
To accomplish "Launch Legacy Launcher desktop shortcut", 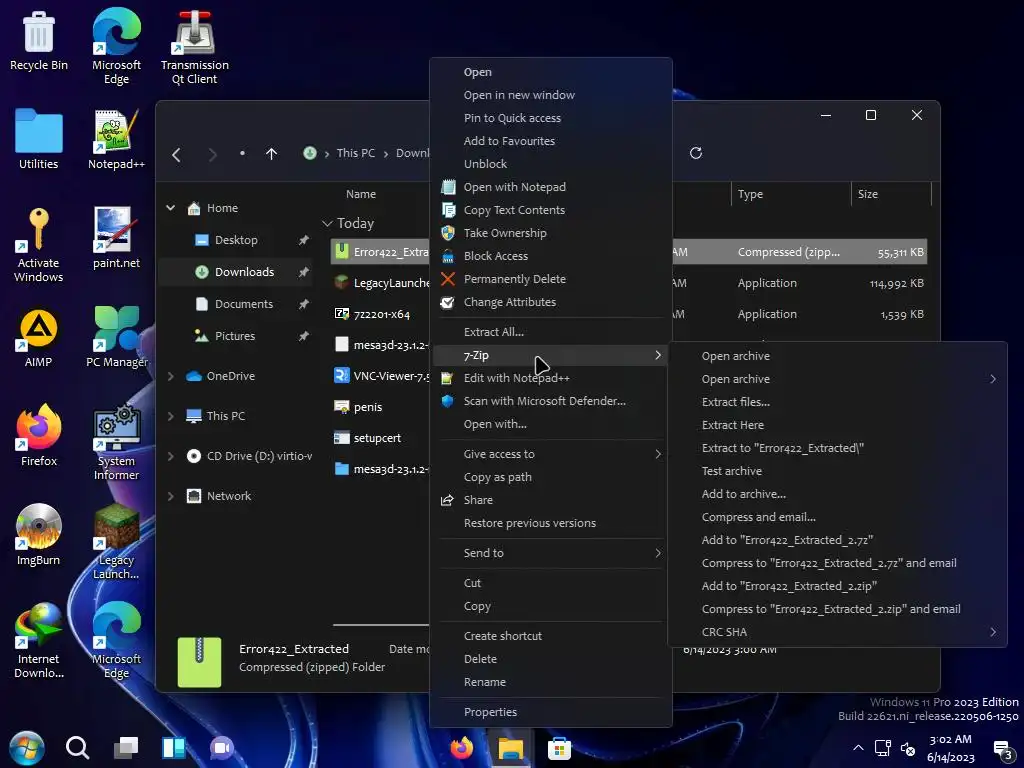I will point(116,542).
